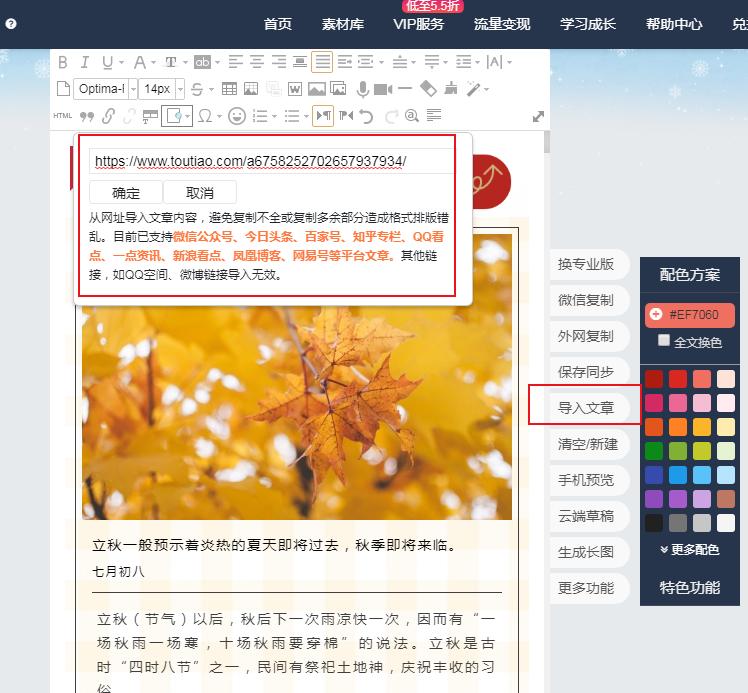Image resolution: width=748 pixels, height=693 pixels.
Task: Expand the ordered list dropdown
Action: click(x=274, y=116)
